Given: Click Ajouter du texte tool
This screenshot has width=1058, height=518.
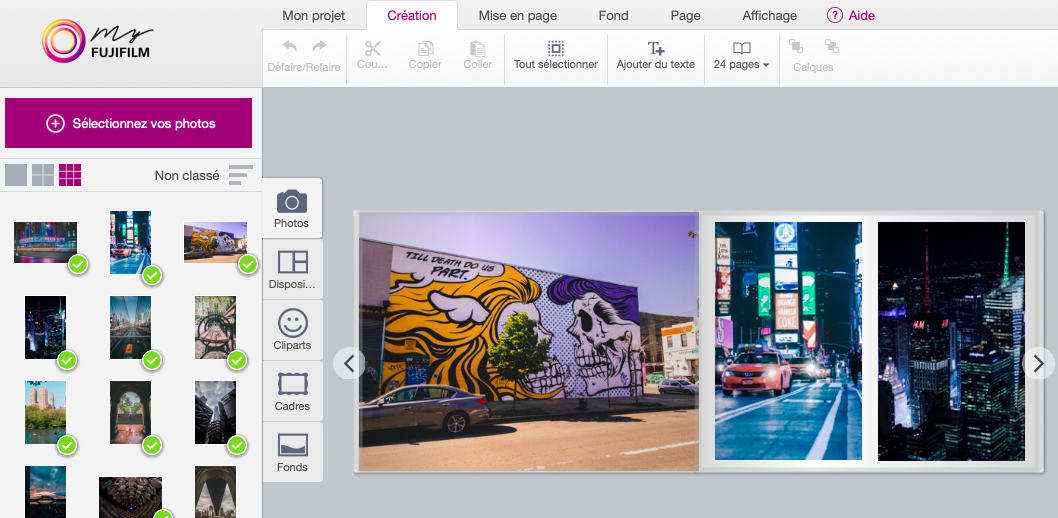Looking at the screenshot, I should coord(655,55).
